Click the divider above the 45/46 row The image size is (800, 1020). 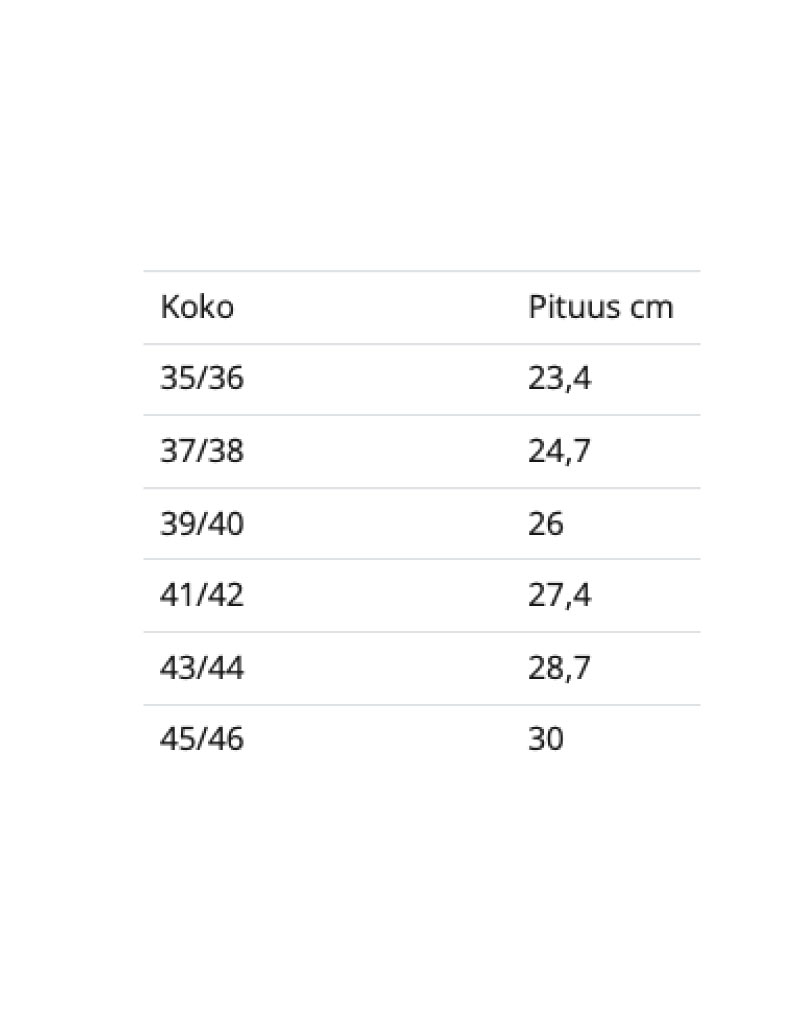[x=421, y=704]
